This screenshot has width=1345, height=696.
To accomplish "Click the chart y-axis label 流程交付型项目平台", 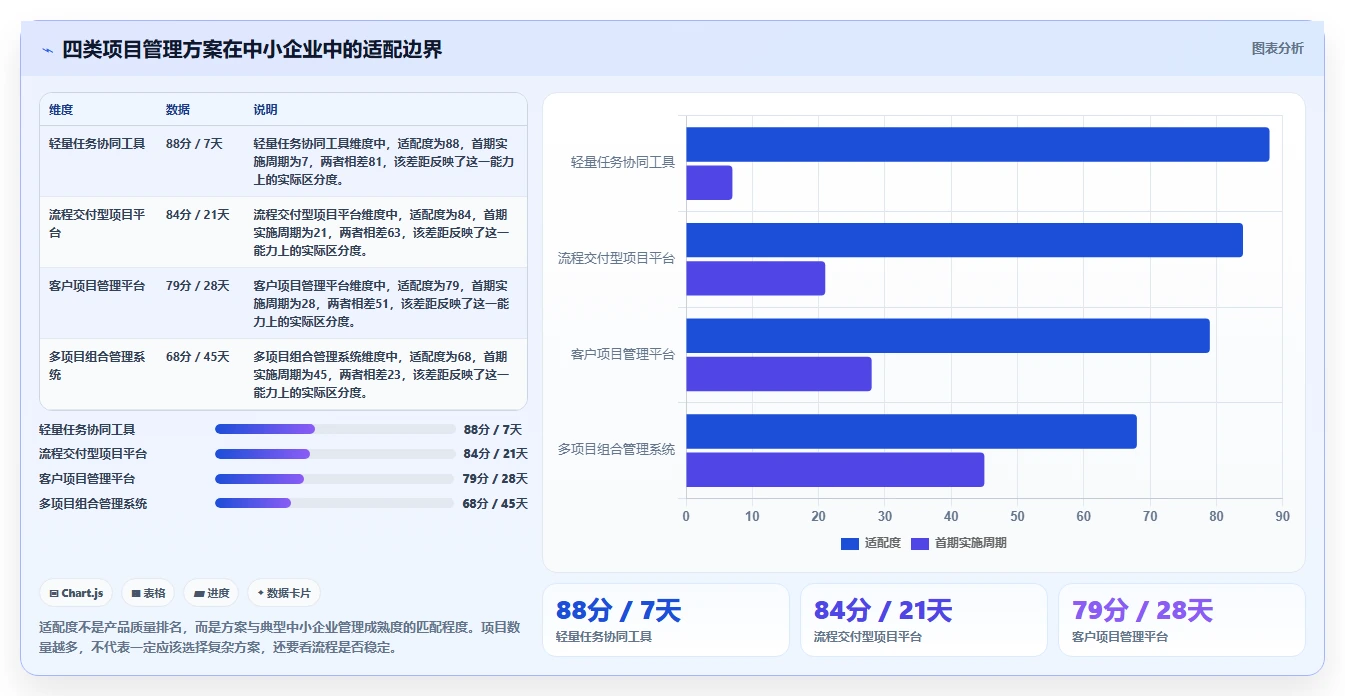I will click(616, 258).
